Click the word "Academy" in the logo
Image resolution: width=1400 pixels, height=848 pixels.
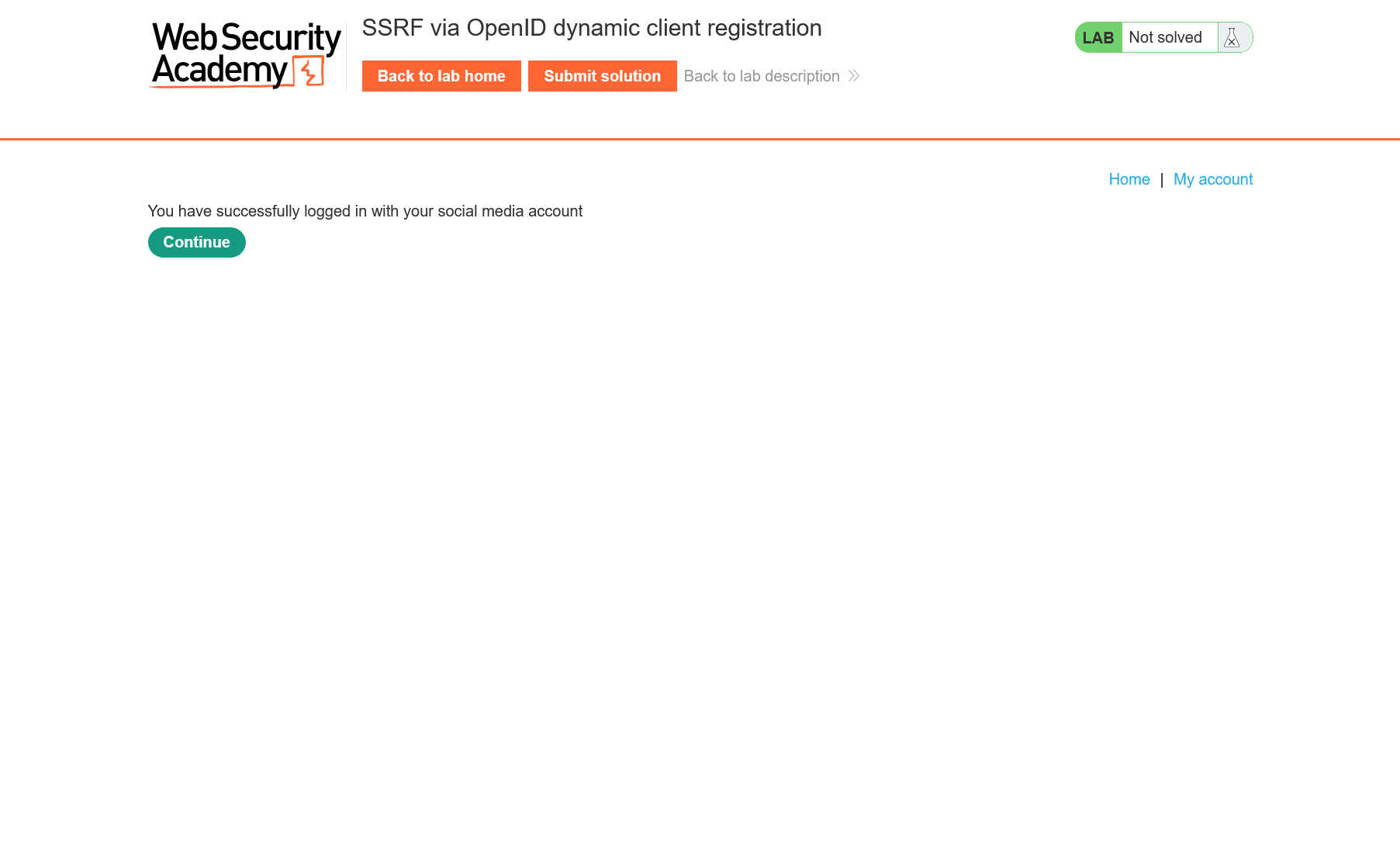220,71
